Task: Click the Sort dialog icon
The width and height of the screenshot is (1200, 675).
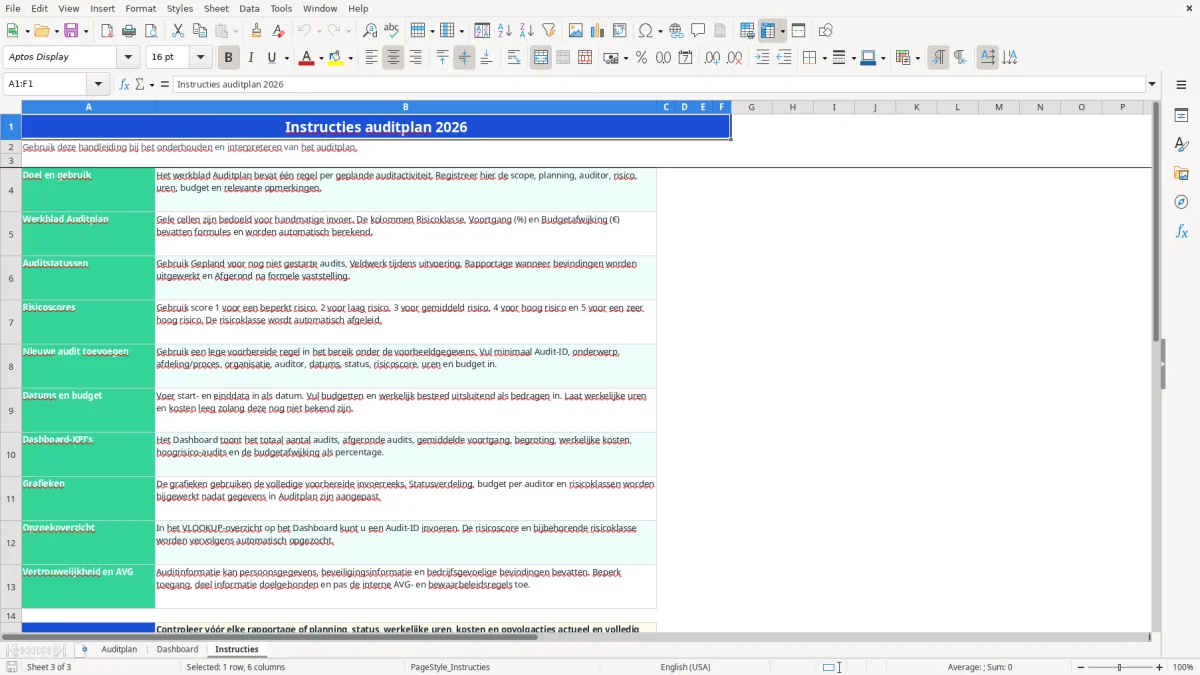Action: pos(482,31)
